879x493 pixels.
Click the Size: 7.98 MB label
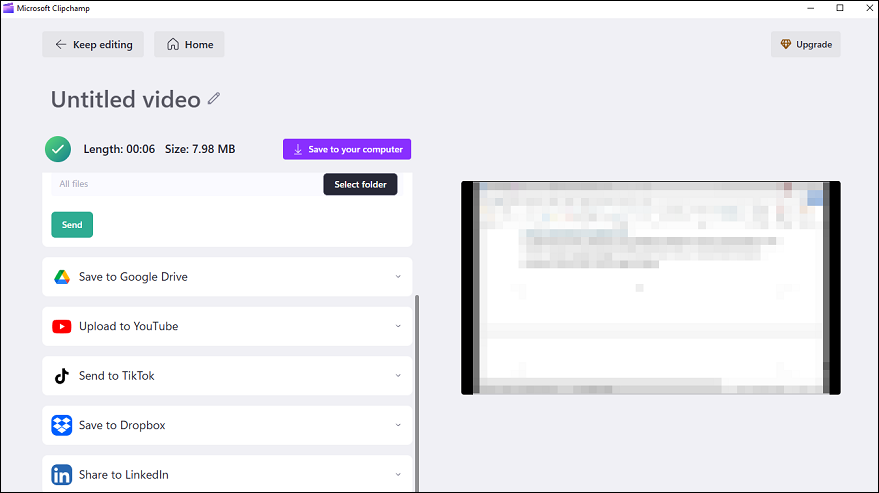tap(200, 149)
